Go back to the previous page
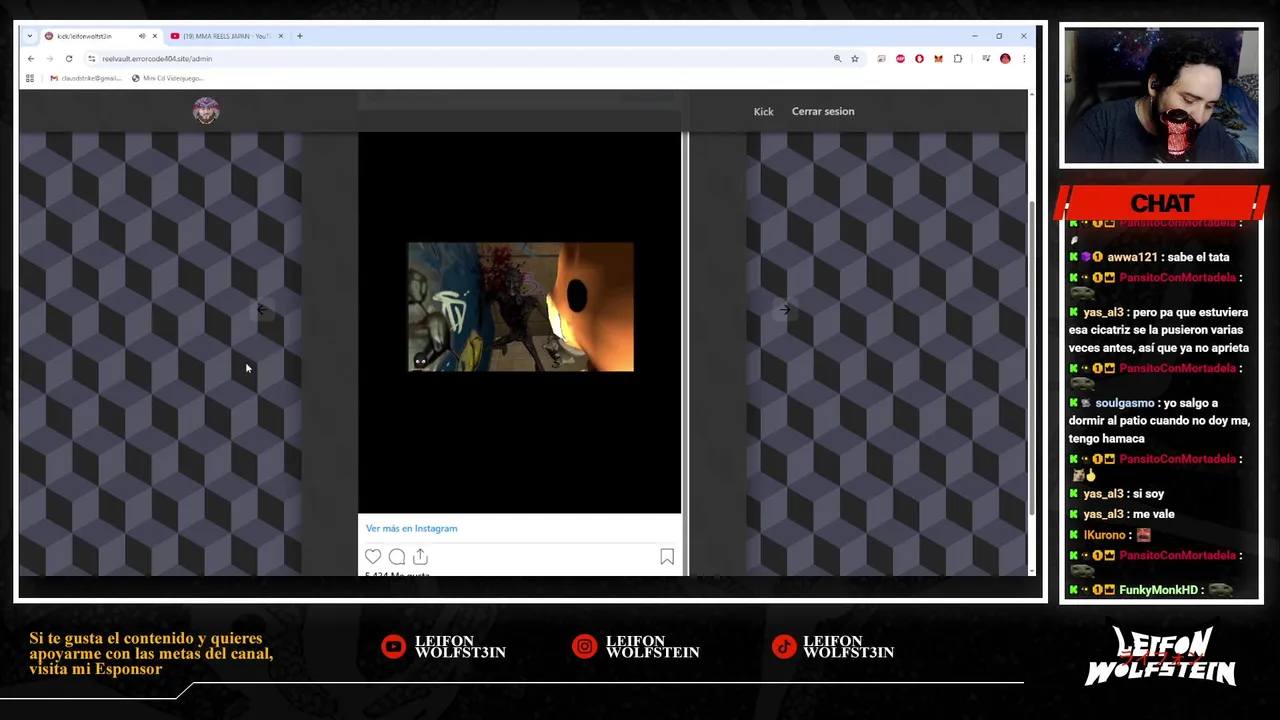The width and height of the screenshot is (1280, 720). pyautogui.click(x=31, y=59)
